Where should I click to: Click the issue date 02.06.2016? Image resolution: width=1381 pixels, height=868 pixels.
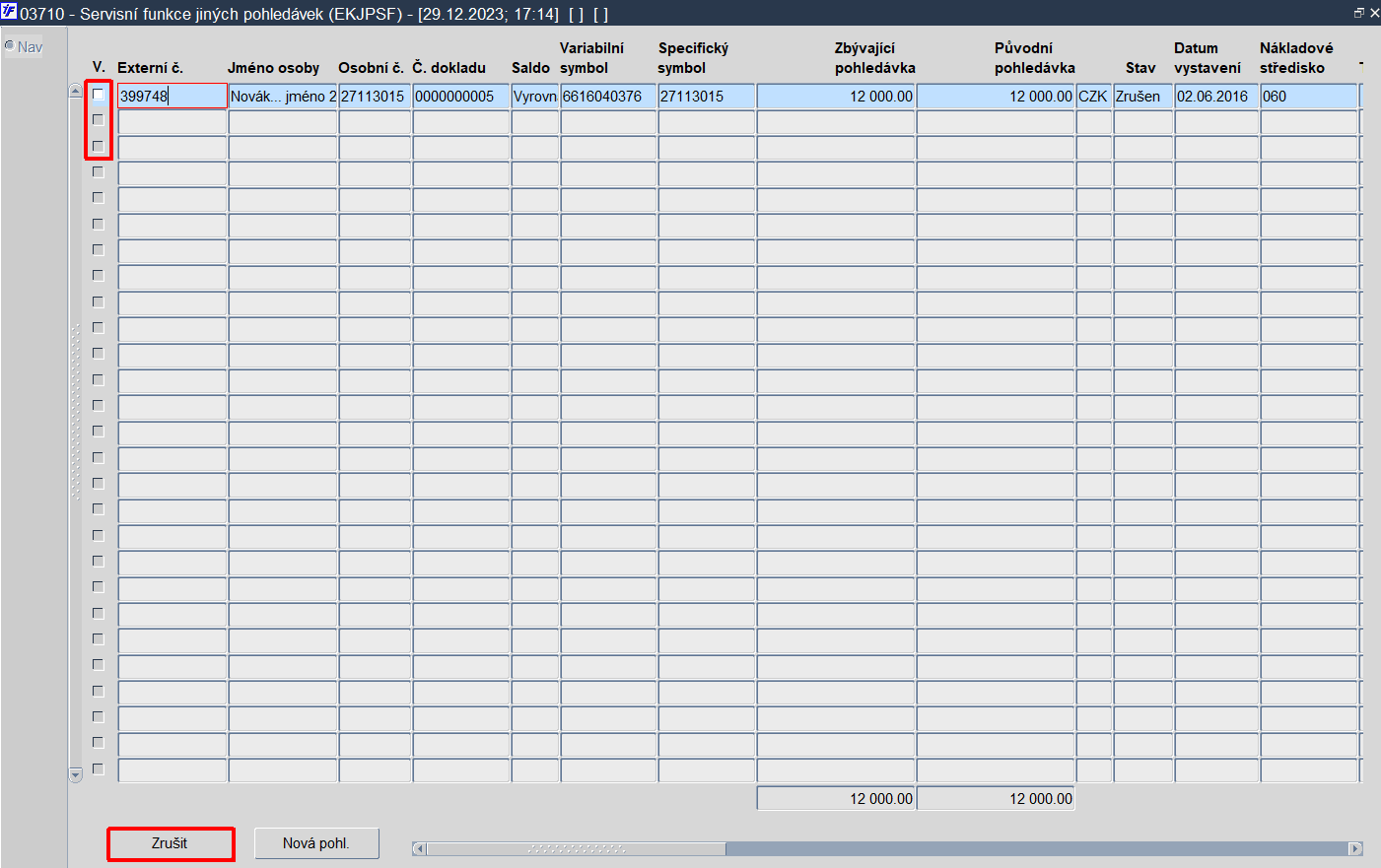coord(1216,97)
